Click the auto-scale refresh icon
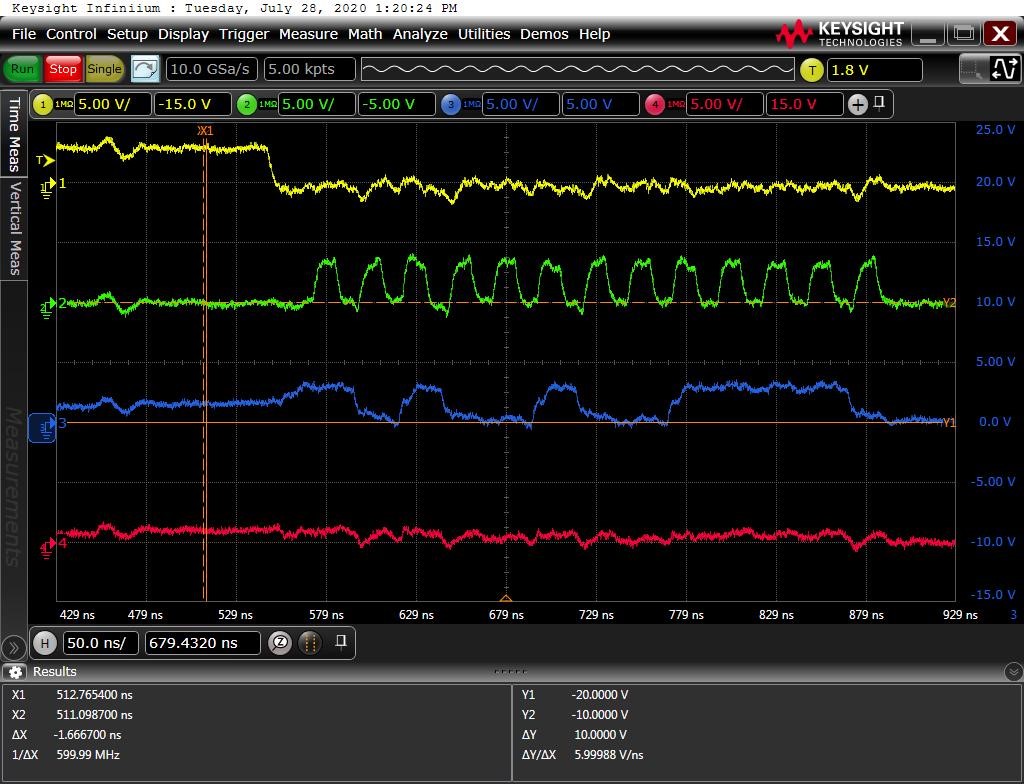The width and height of the screenshot is (1024, 784). (145, 69)
